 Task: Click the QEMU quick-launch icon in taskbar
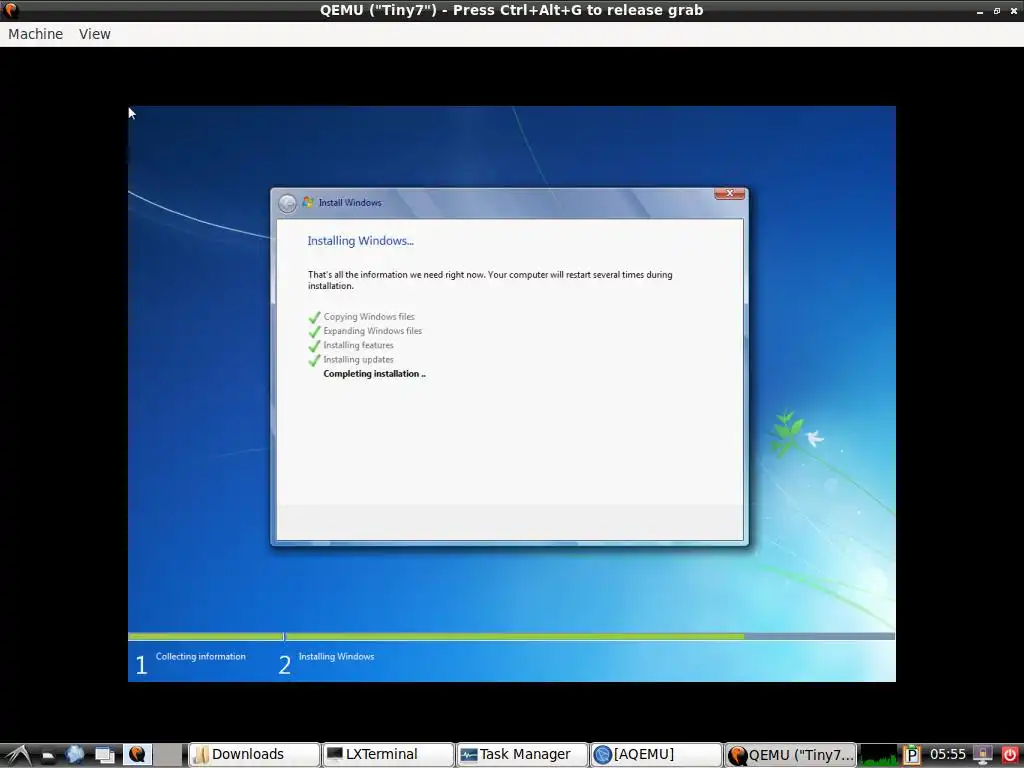[137, 754]
